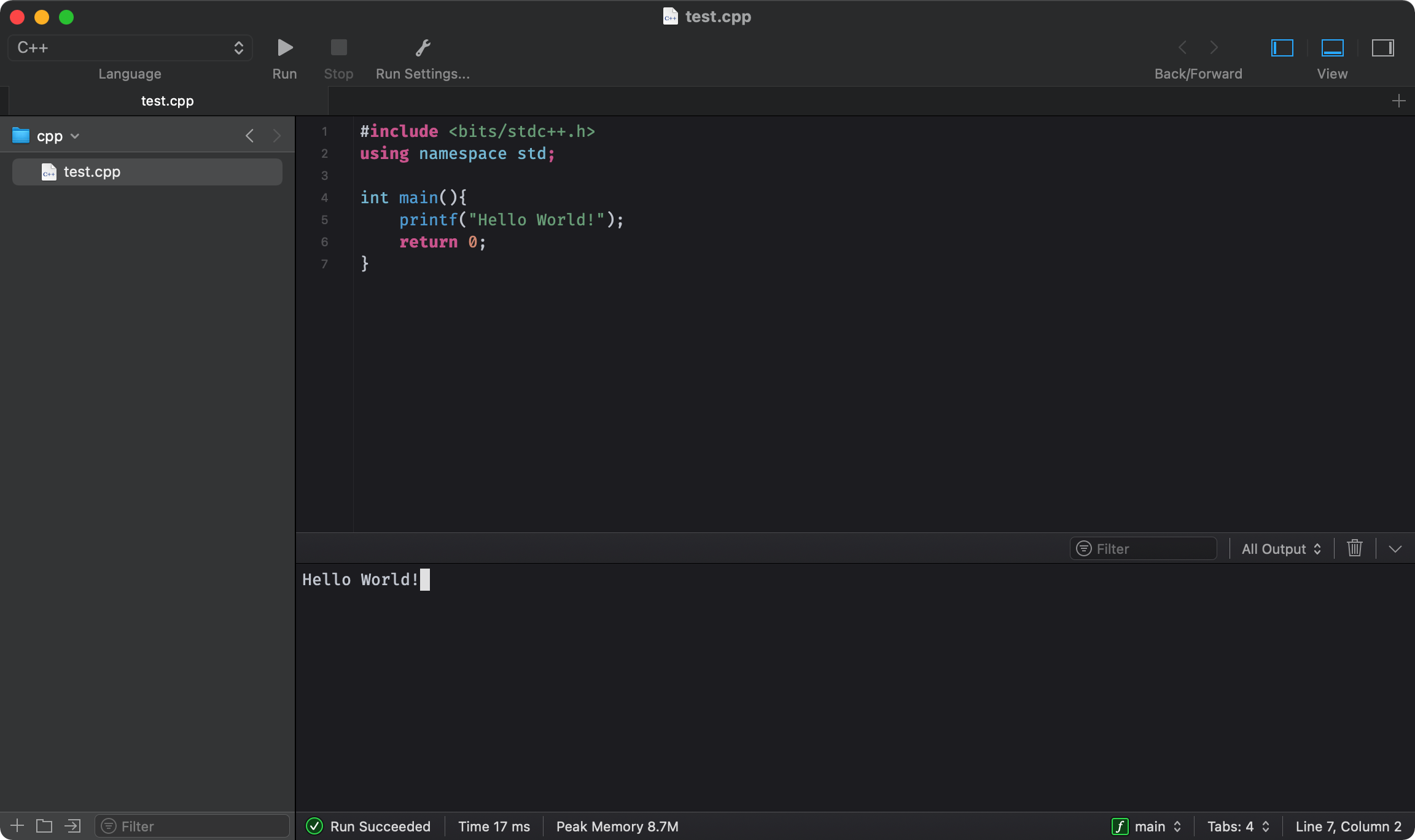Expand the C++ language selector dropdown
Image resolution: width=1415 pixels, height=840 pixels.
(x=130, y=46)
